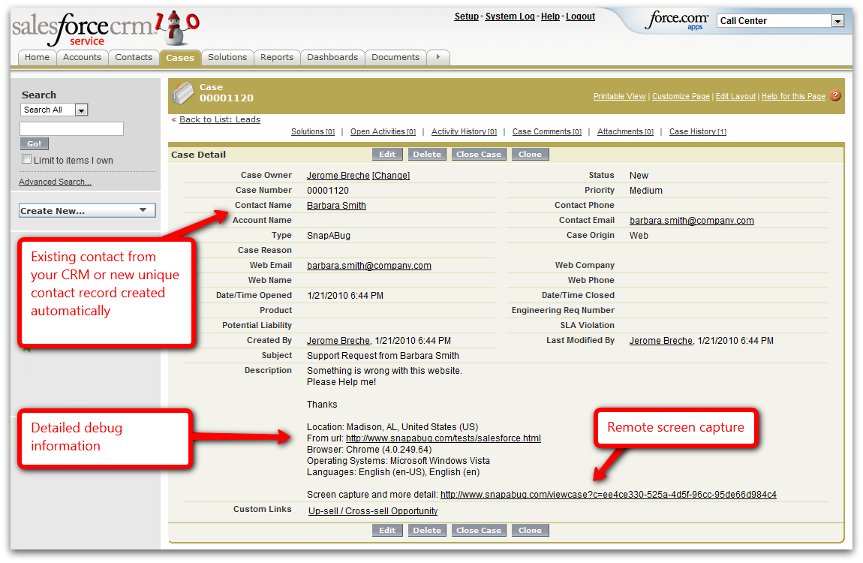Open the System Log link

(510, 17)
